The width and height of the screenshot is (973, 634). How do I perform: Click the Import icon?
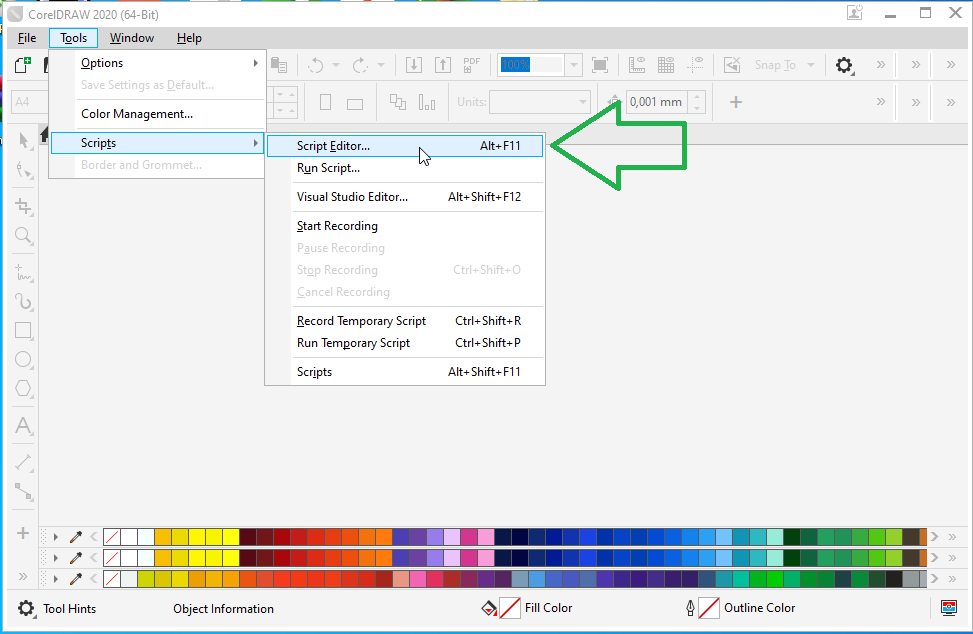[x=414, y=65]
